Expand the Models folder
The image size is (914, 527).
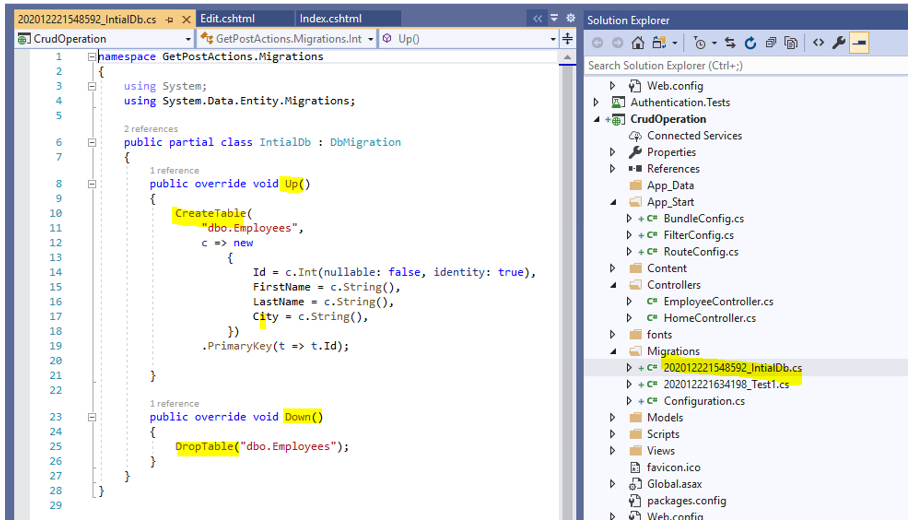tap(613, 418)
